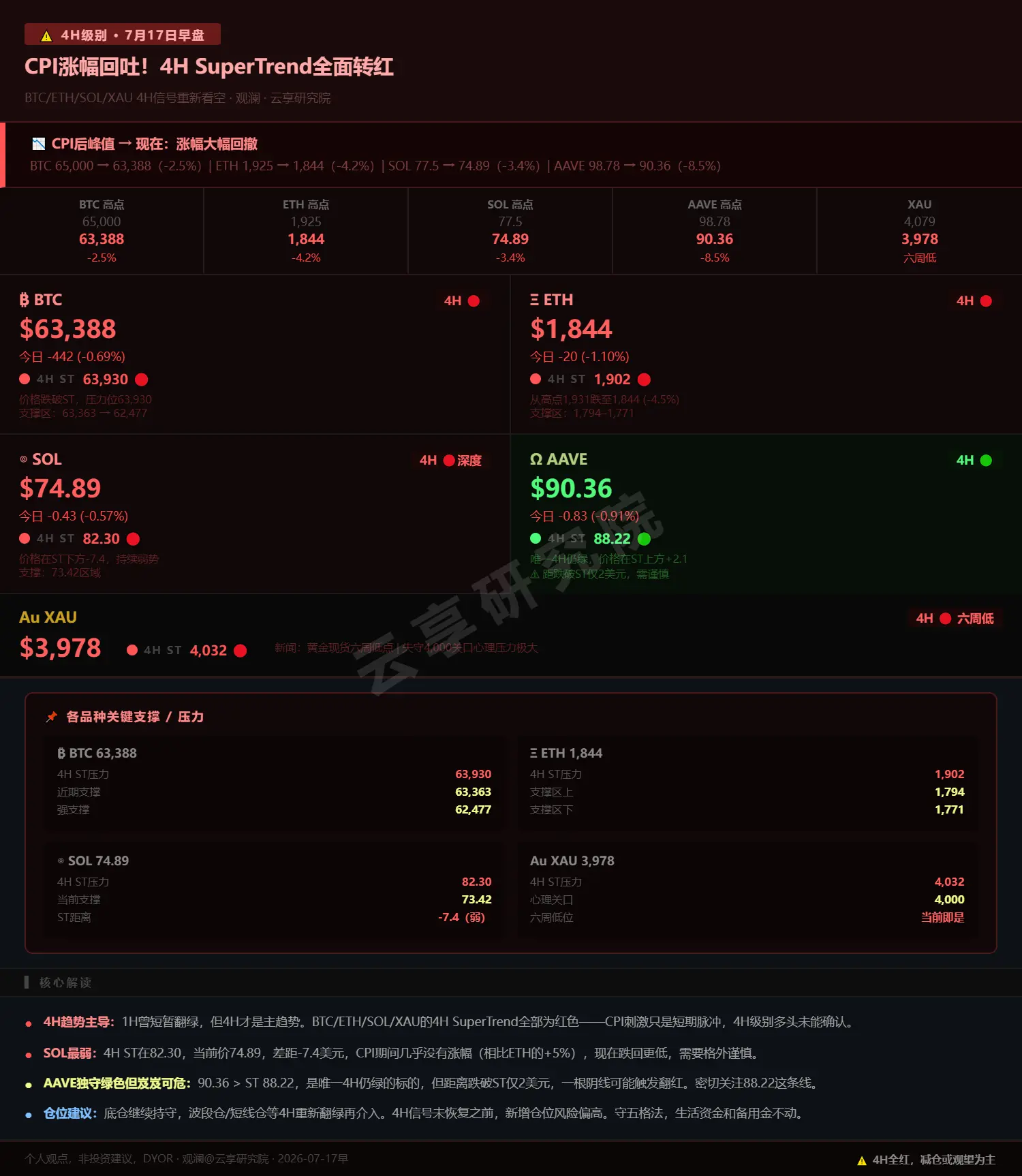Image resolution: width=1022 pixels, height=1176 pixels.
Task: Click AAVE daily change 今日 -0.83 (-0.91%)
Action: click(x=585, y=516)
